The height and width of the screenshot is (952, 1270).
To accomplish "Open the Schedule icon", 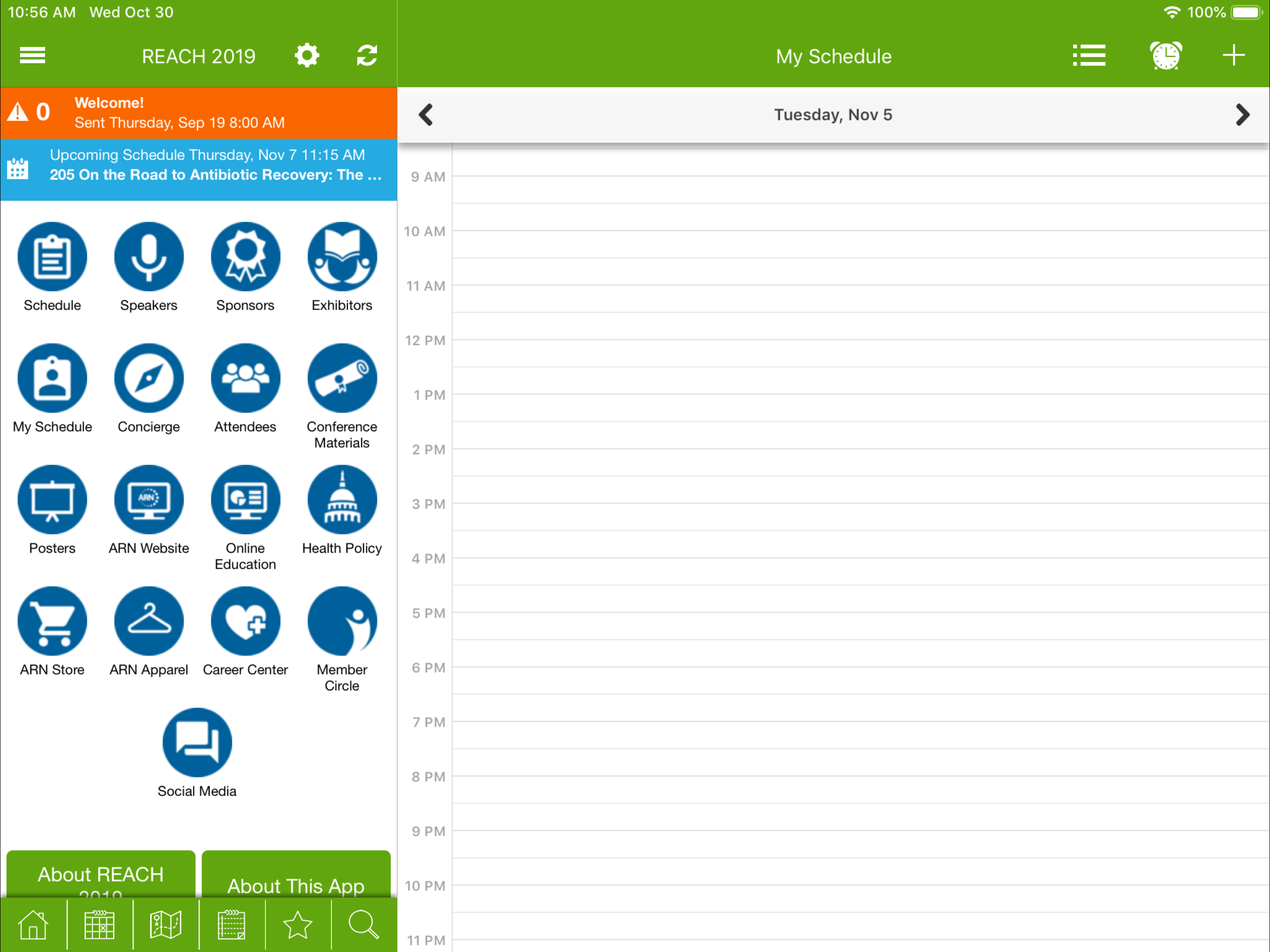I will click(52, 257).
